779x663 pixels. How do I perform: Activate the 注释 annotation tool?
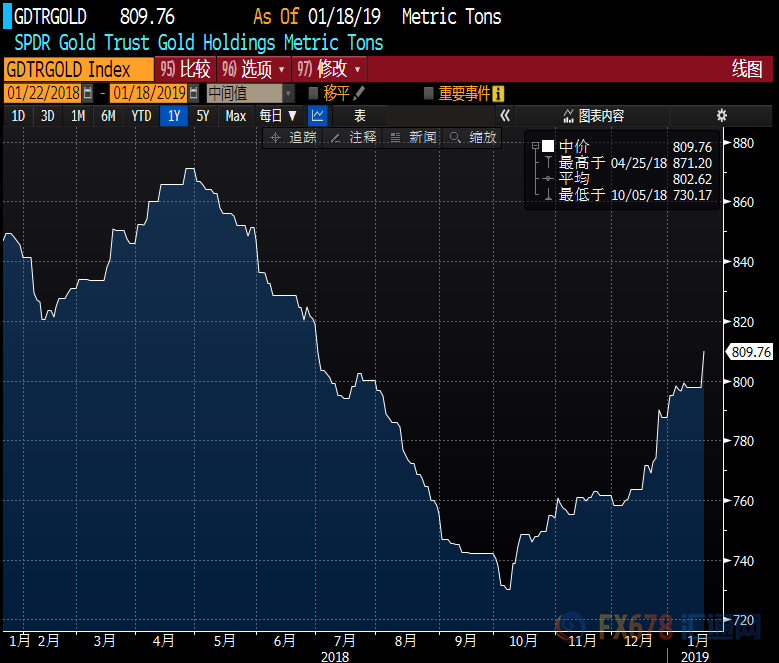point(354,138)
